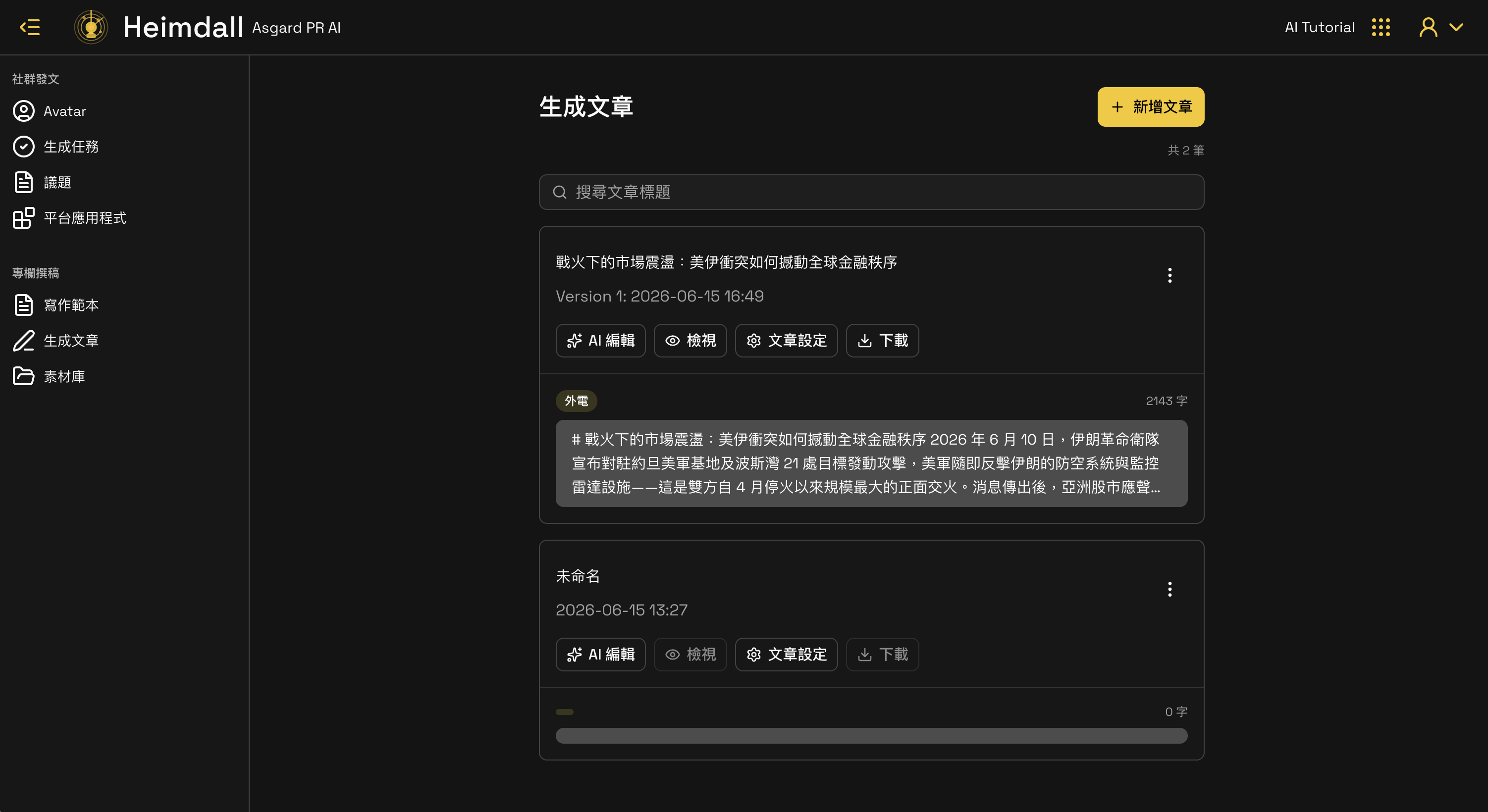Click Asgard PR AI subtitle text
The image size is (1488, 812).
pyautogui.click(x=296, y=28)
